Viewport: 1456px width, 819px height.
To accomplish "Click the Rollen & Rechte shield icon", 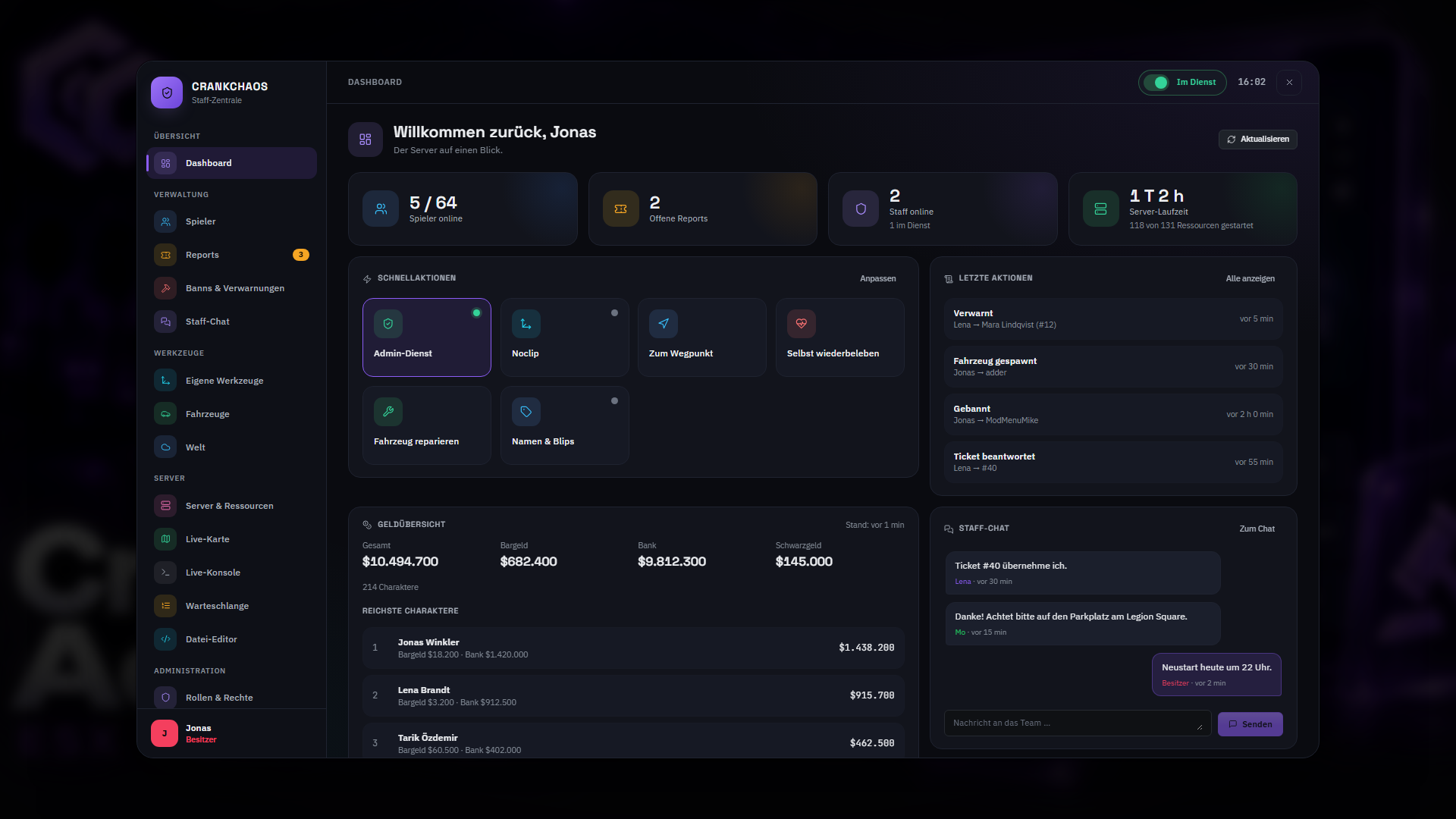I will 165,698.
